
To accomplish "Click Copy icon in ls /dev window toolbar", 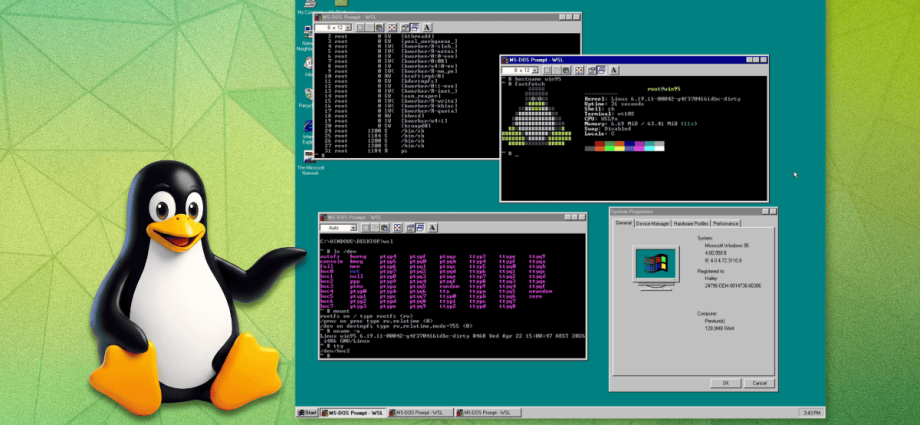I will [x=377, y=228].
